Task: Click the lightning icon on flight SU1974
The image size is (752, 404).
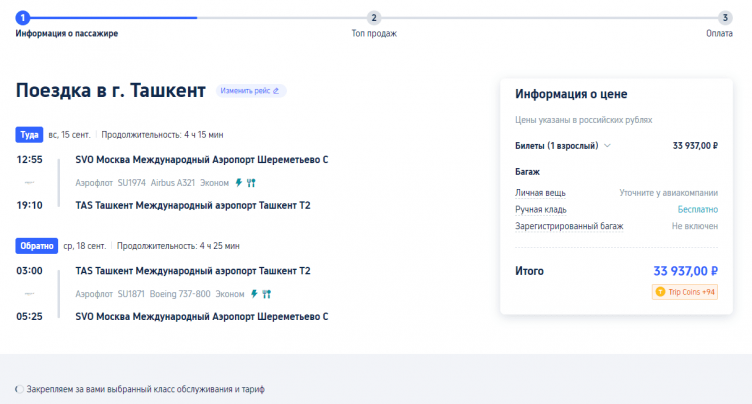Action: click(x=238, y=183)
